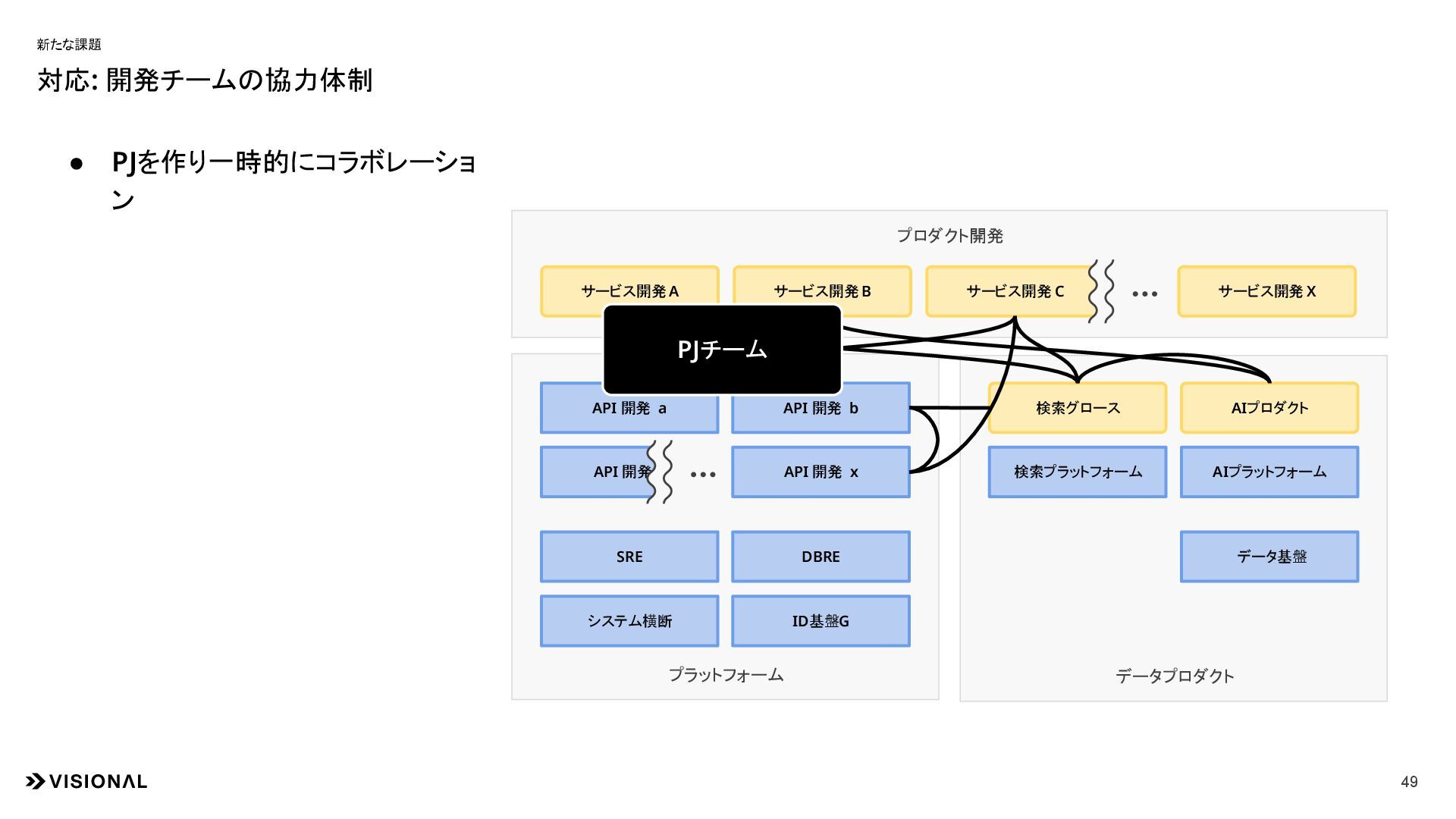Select the システム横断 box
The image size is (1456, 819).
point(629,621)
